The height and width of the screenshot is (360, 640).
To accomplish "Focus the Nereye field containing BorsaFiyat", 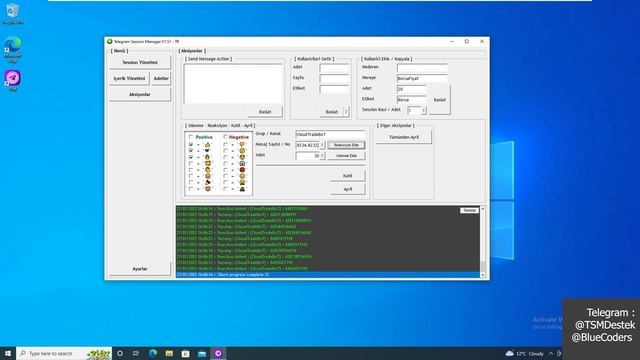I will (x=422, y=78).
